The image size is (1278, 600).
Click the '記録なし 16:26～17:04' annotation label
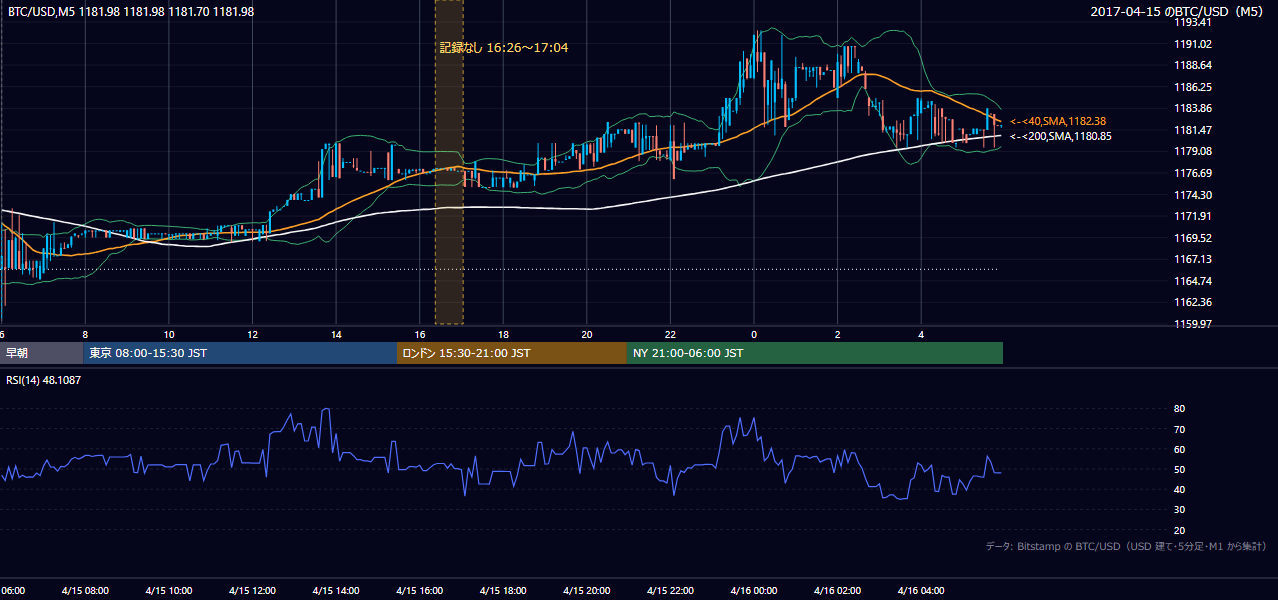click(x=504, y=47)
